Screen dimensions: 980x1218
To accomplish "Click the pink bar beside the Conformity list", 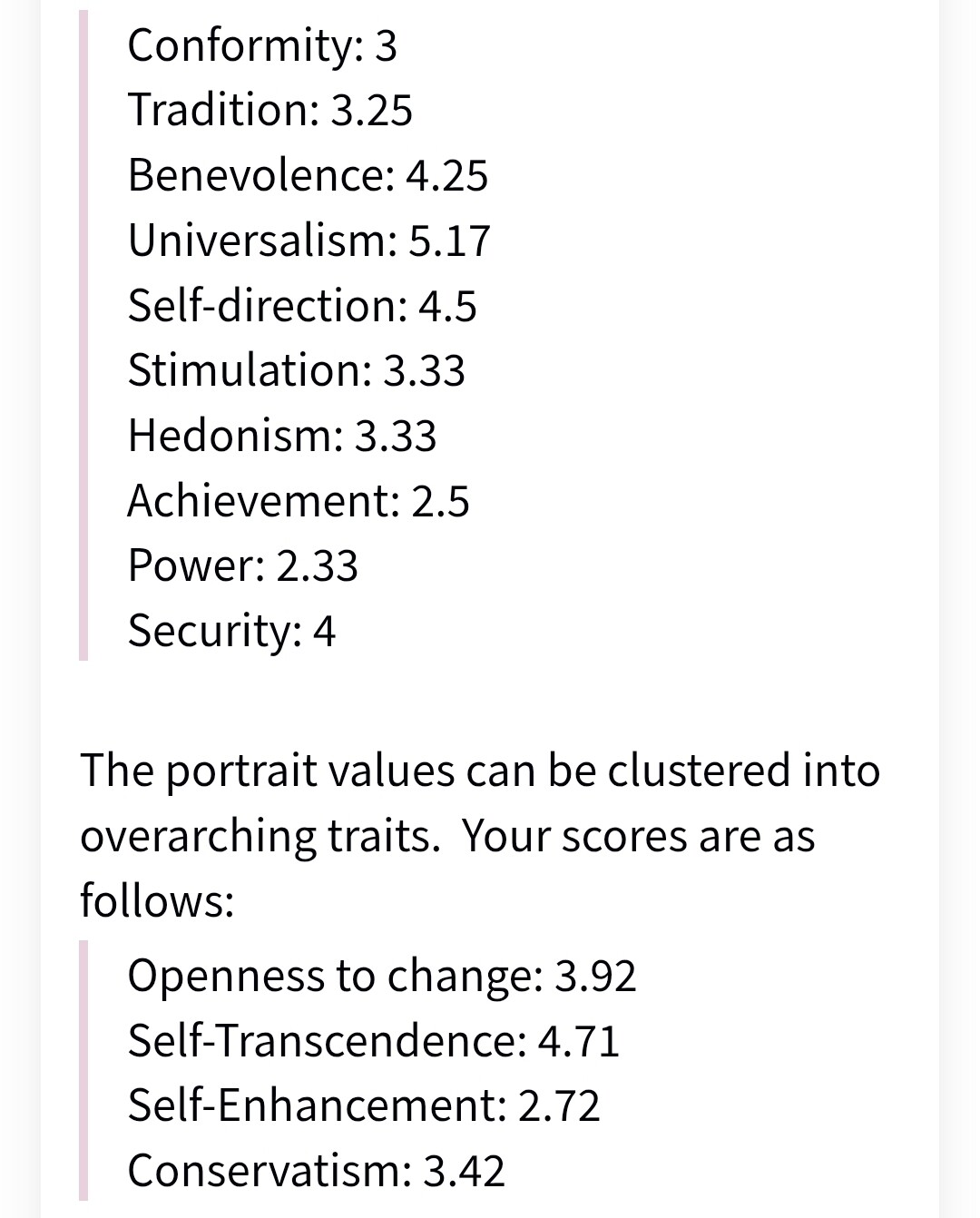I will [x=83, y=336].
